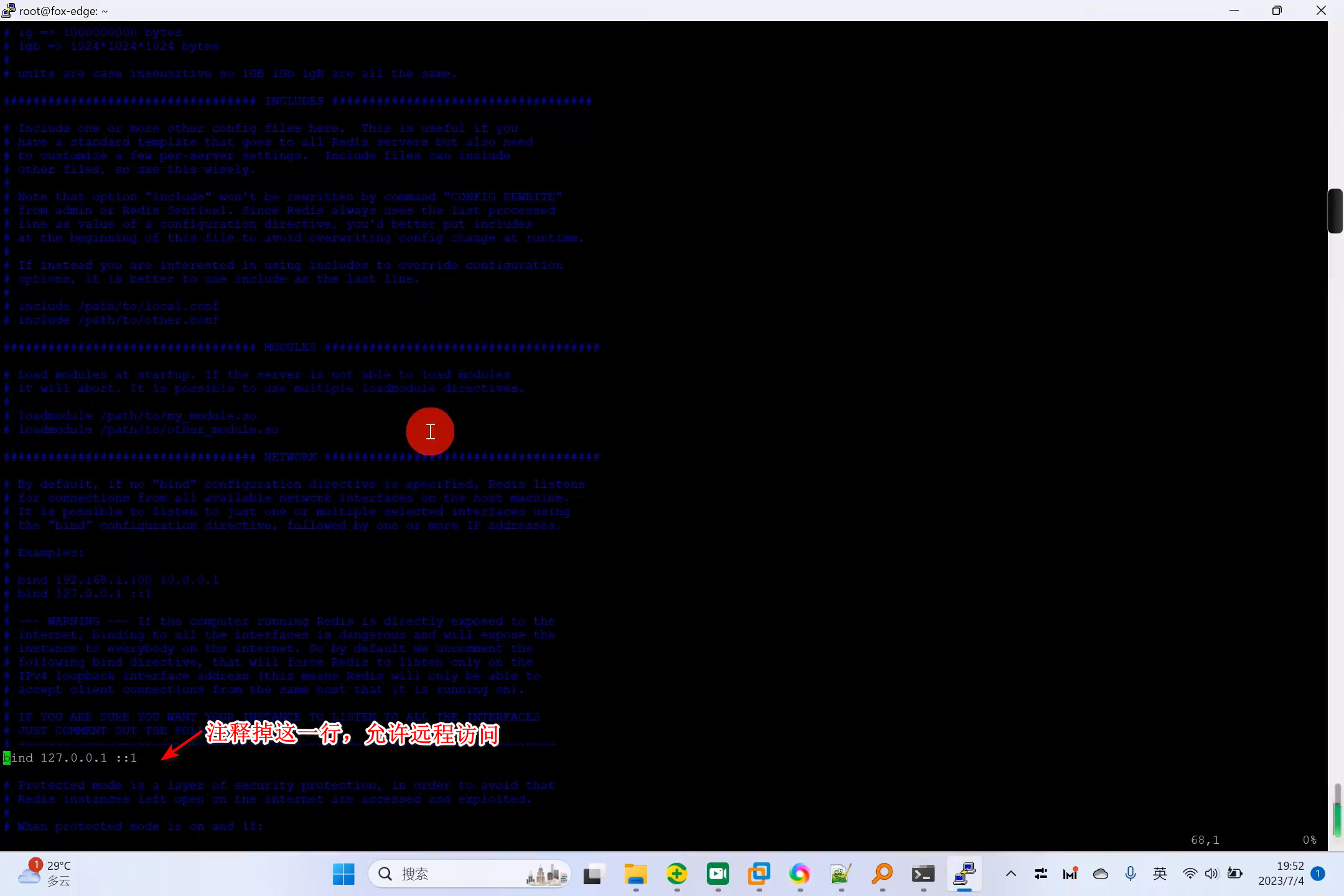Click the taskbar search box

tap(470, 874)
